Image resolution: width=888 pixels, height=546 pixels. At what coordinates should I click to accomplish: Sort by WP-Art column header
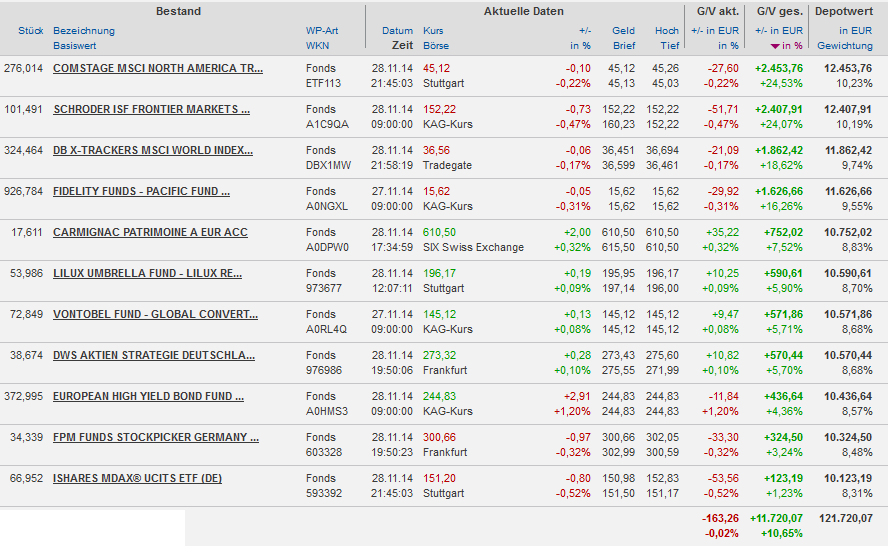point(322,31)
